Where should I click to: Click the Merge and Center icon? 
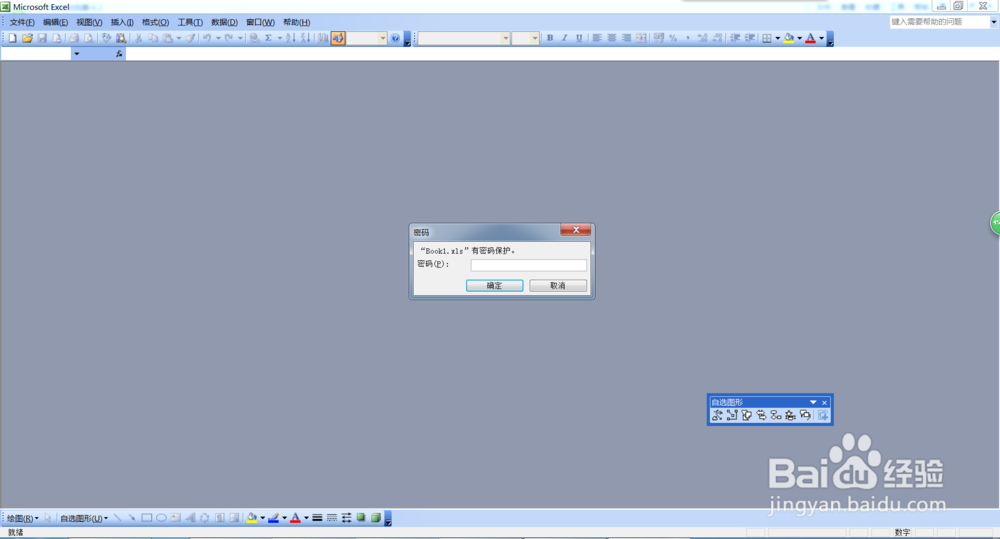tap(641, 38)
